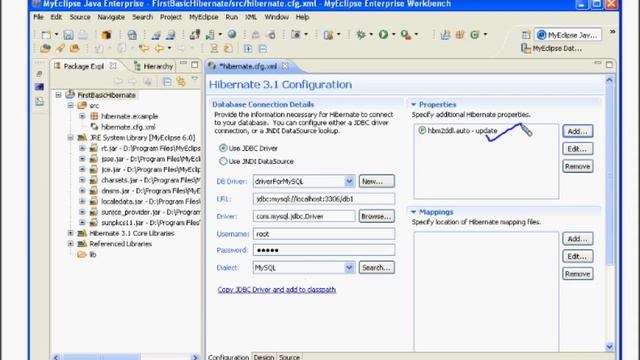Click the editor vertical scrollbar up arrow
The image size is (640, 360).
609,80
